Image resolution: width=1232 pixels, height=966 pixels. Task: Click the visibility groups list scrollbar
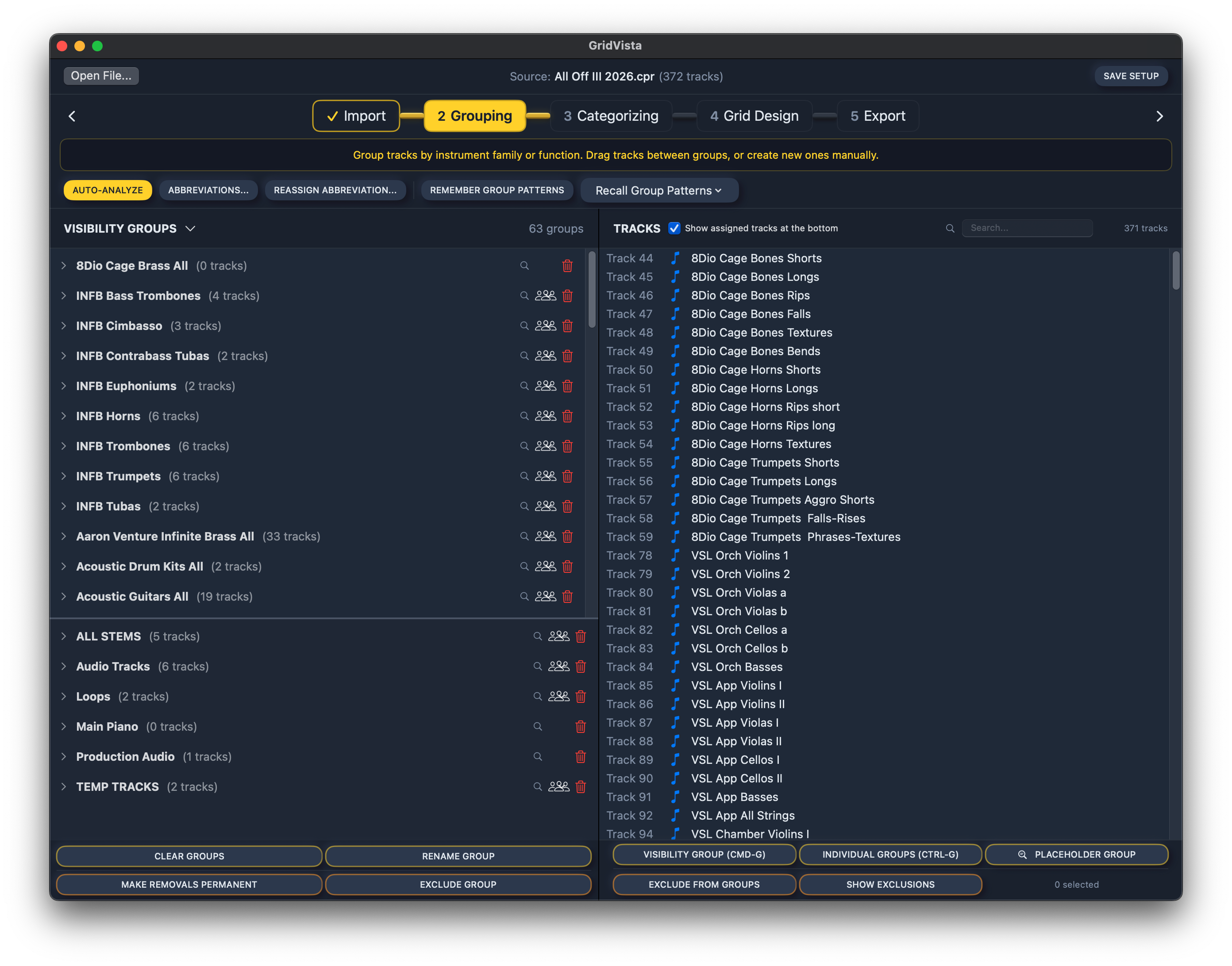(x=591, y=290)
